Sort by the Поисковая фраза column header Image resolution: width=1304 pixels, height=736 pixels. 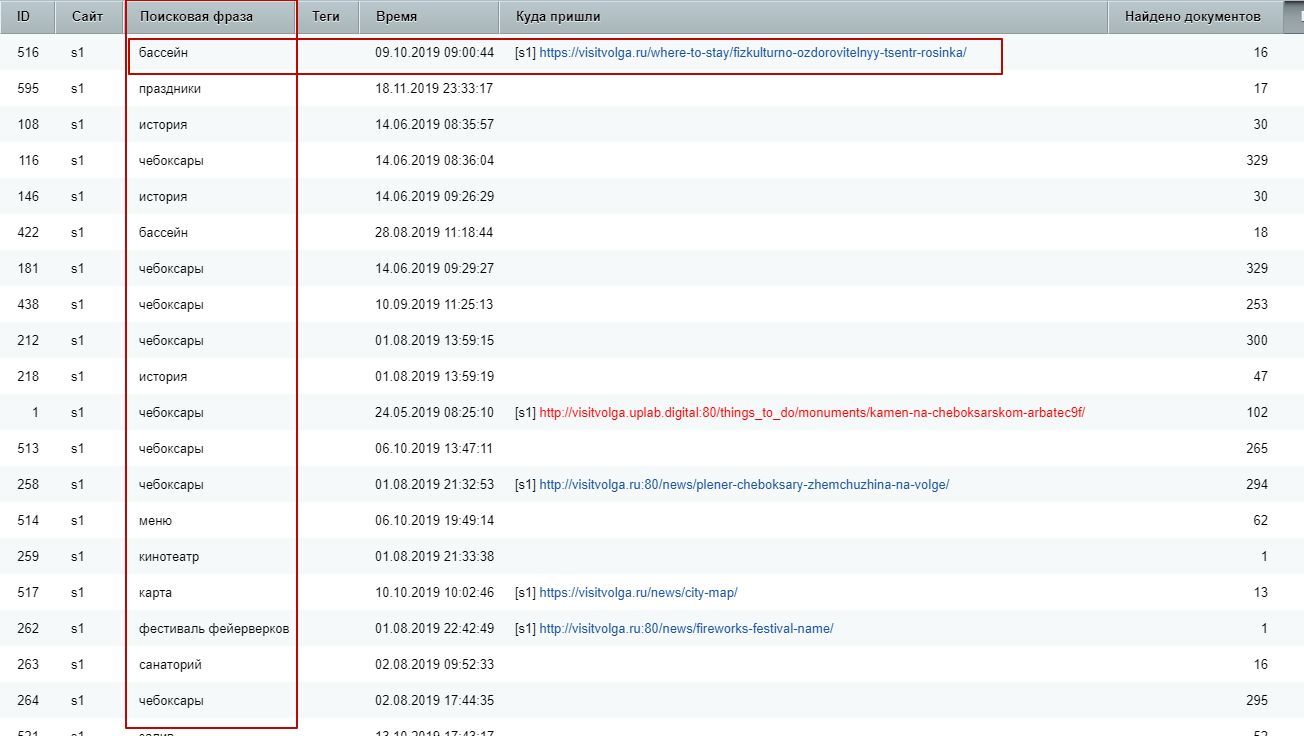(212, 17)
